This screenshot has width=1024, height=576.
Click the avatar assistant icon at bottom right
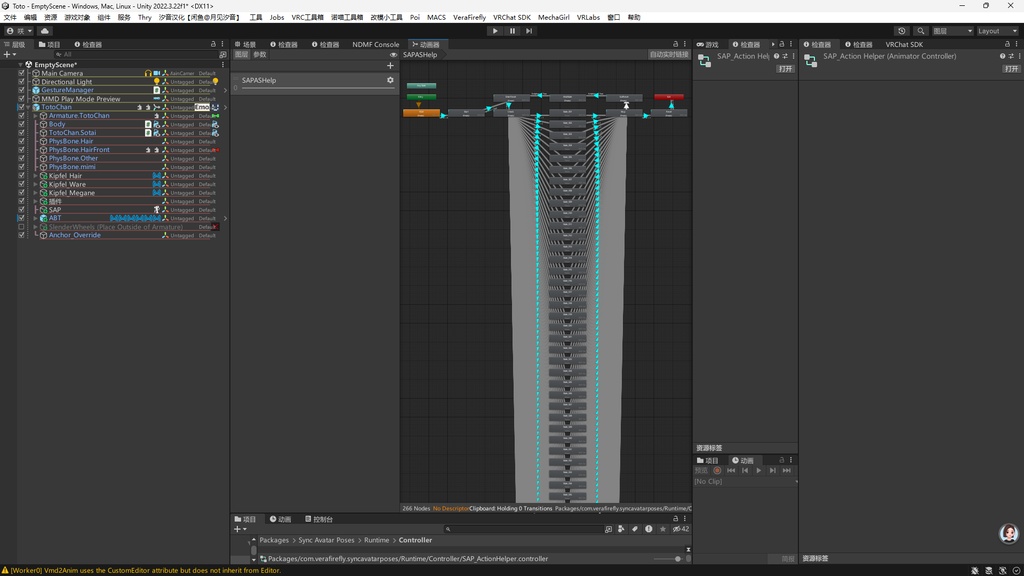[x=1009, y=534]
